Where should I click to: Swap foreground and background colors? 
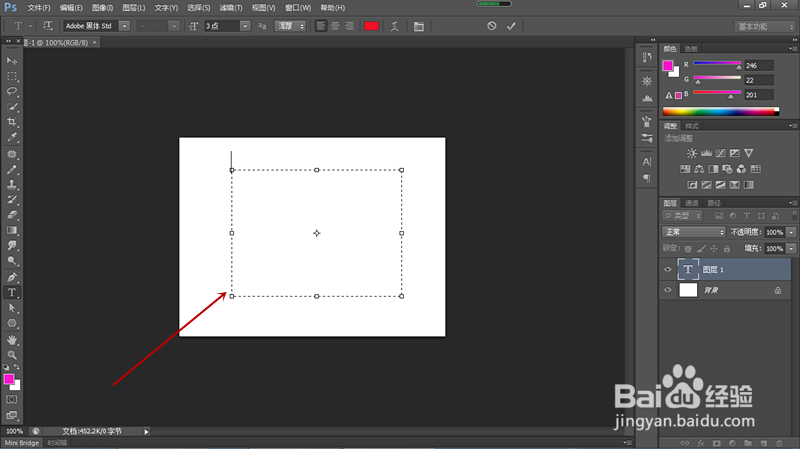point(17,367)
